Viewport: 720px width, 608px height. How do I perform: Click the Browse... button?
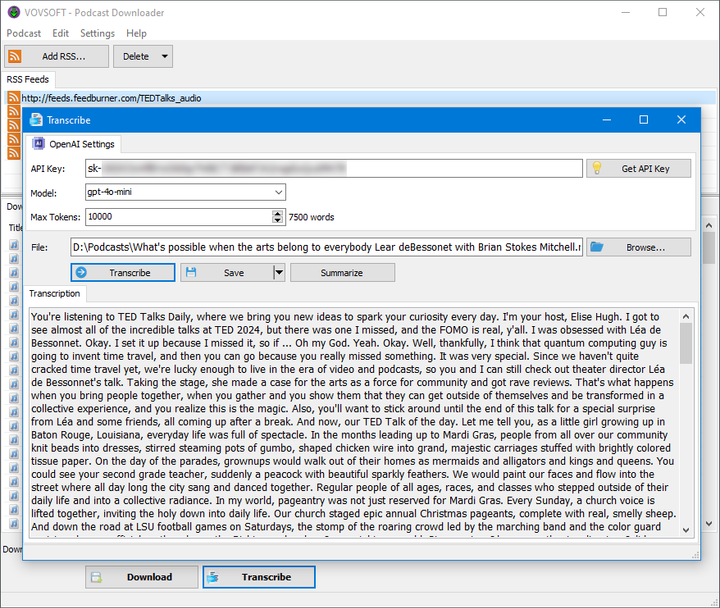pos(638,248)
